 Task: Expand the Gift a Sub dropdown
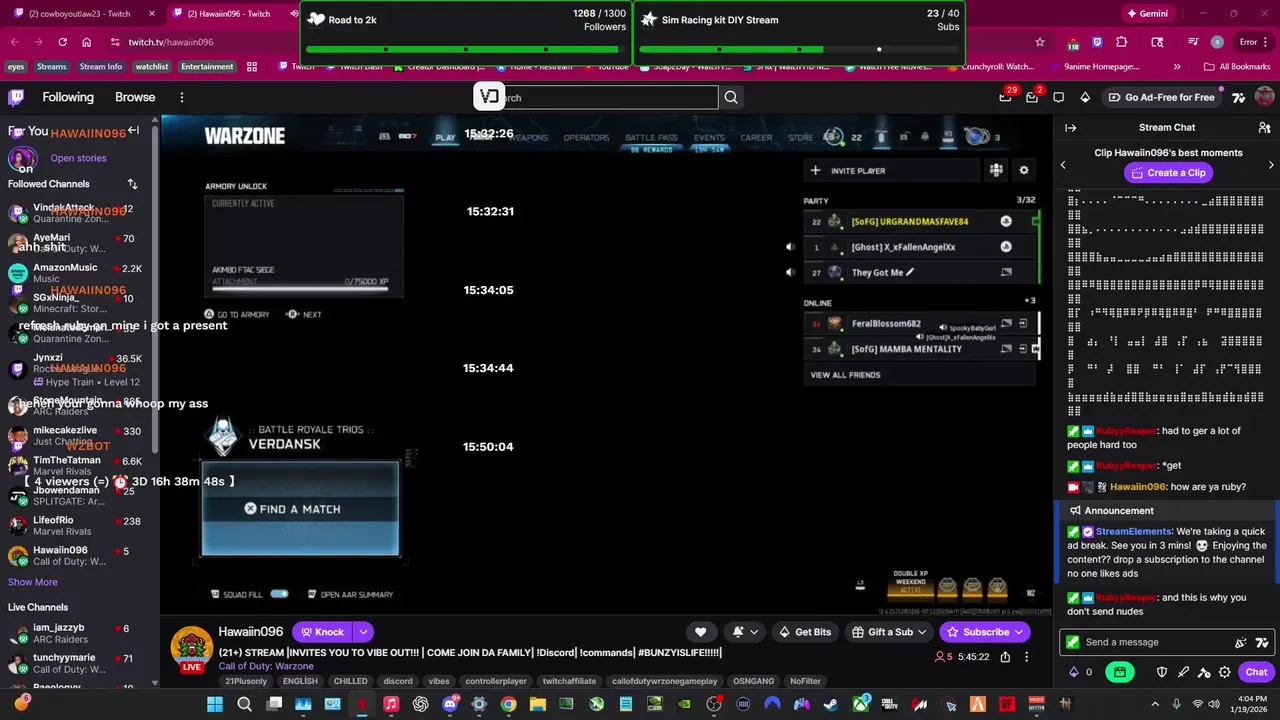pos(922,632)
